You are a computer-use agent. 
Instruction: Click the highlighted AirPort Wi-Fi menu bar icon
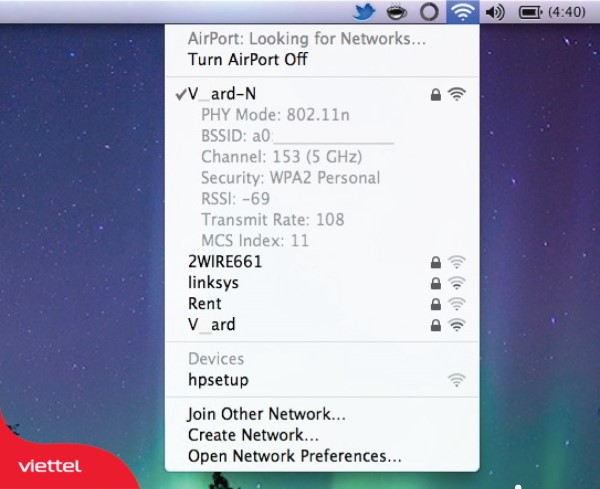(x=461, y=13)
